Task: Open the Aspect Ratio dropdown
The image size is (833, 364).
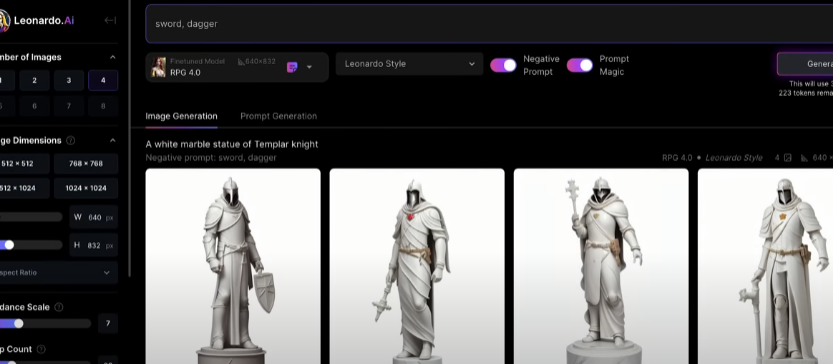Action: pyautogui.click(x=57, y=273)
